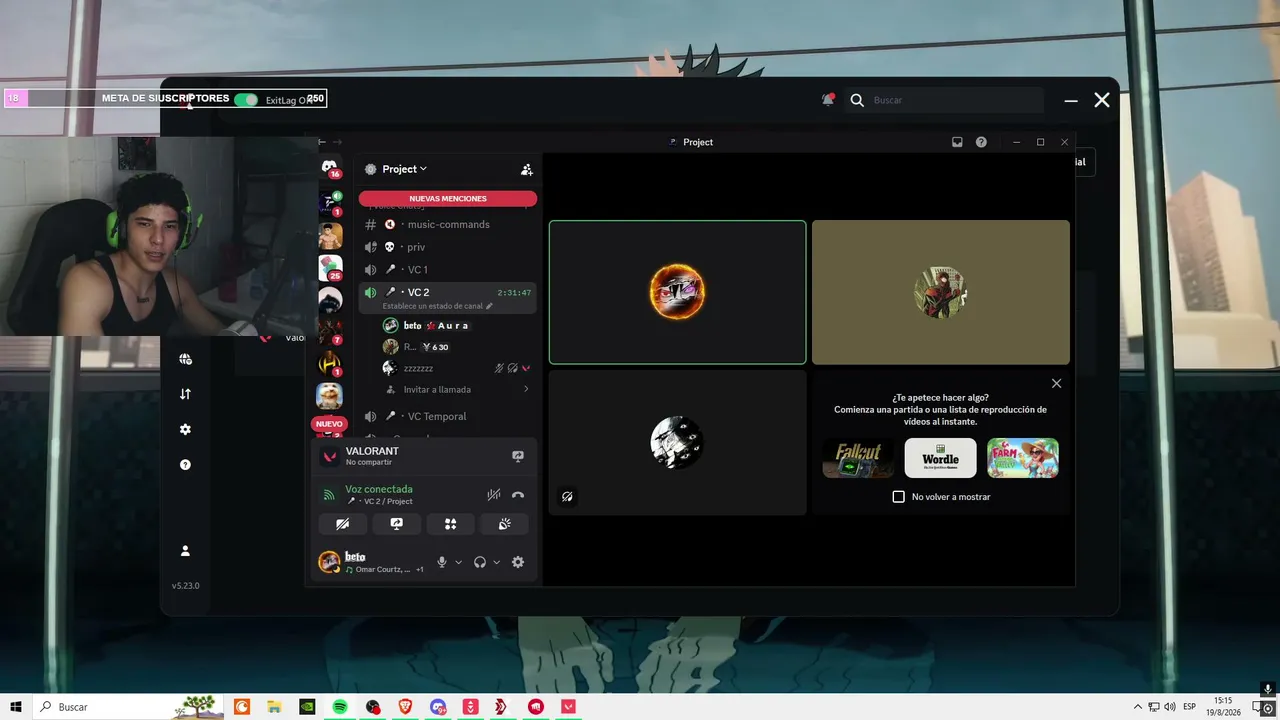Dismiss the ¿Te apetece hacer algo? panel

point(1056,383)
